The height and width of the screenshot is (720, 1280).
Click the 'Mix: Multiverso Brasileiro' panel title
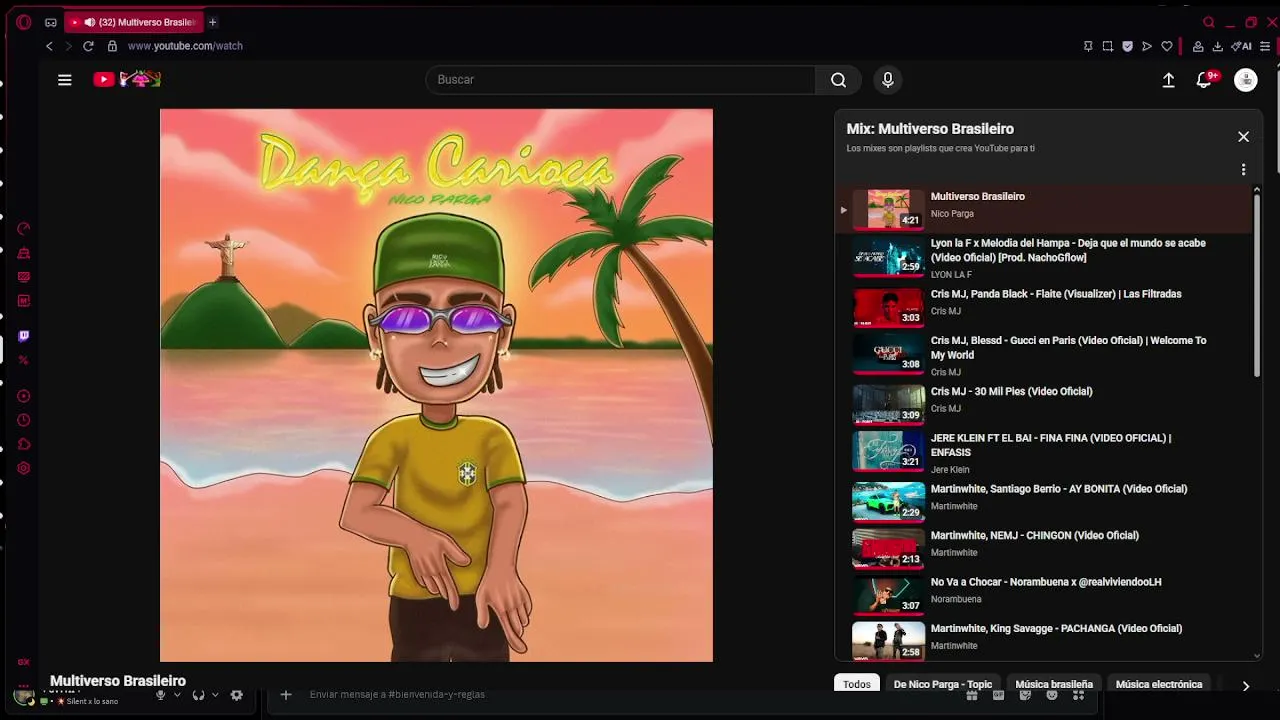(930, 129)
